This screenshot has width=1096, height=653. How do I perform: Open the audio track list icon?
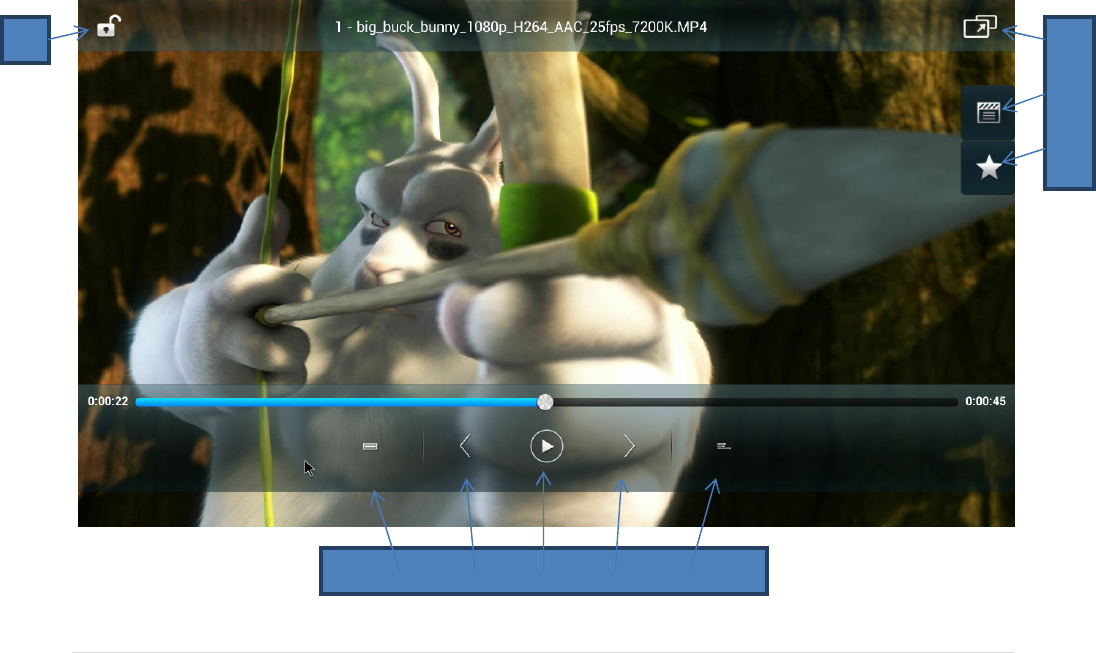coord(723,446)
